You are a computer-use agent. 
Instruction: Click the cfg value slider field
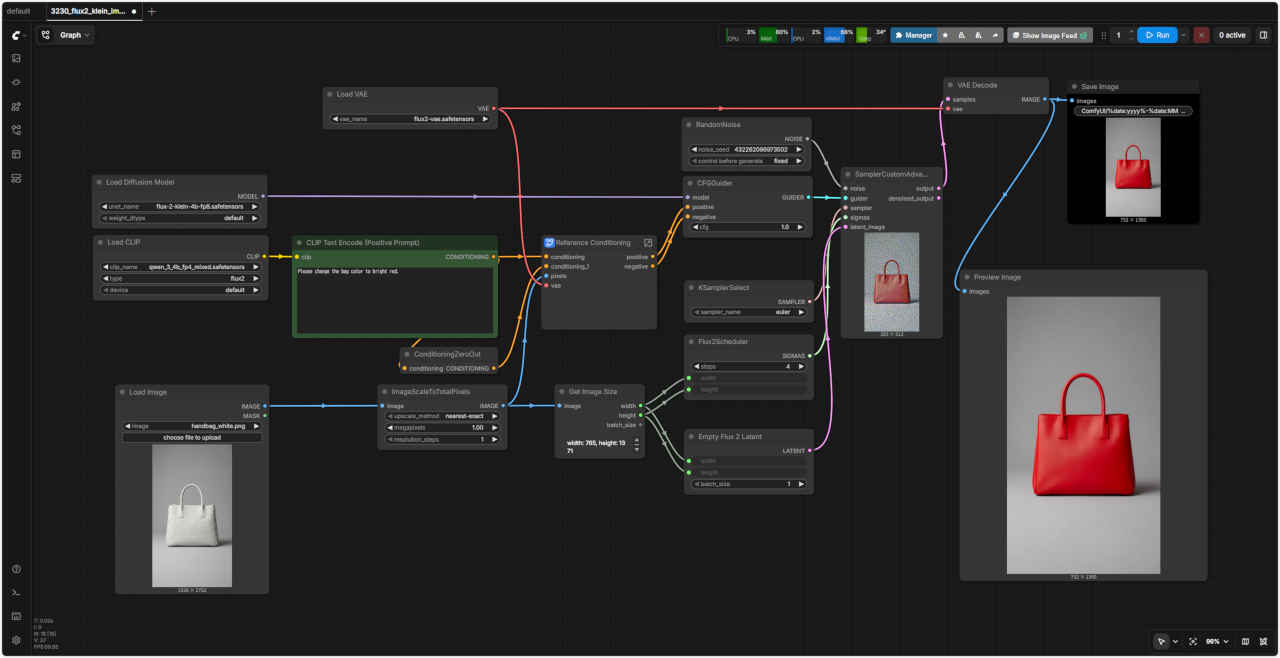(x=749, y=227)
